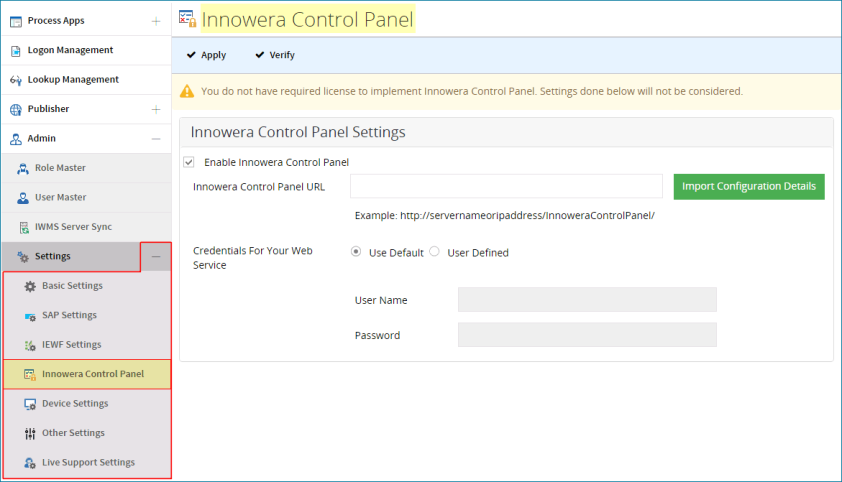
Task: Click the SAP Settings icon
Action: point(30,317)
